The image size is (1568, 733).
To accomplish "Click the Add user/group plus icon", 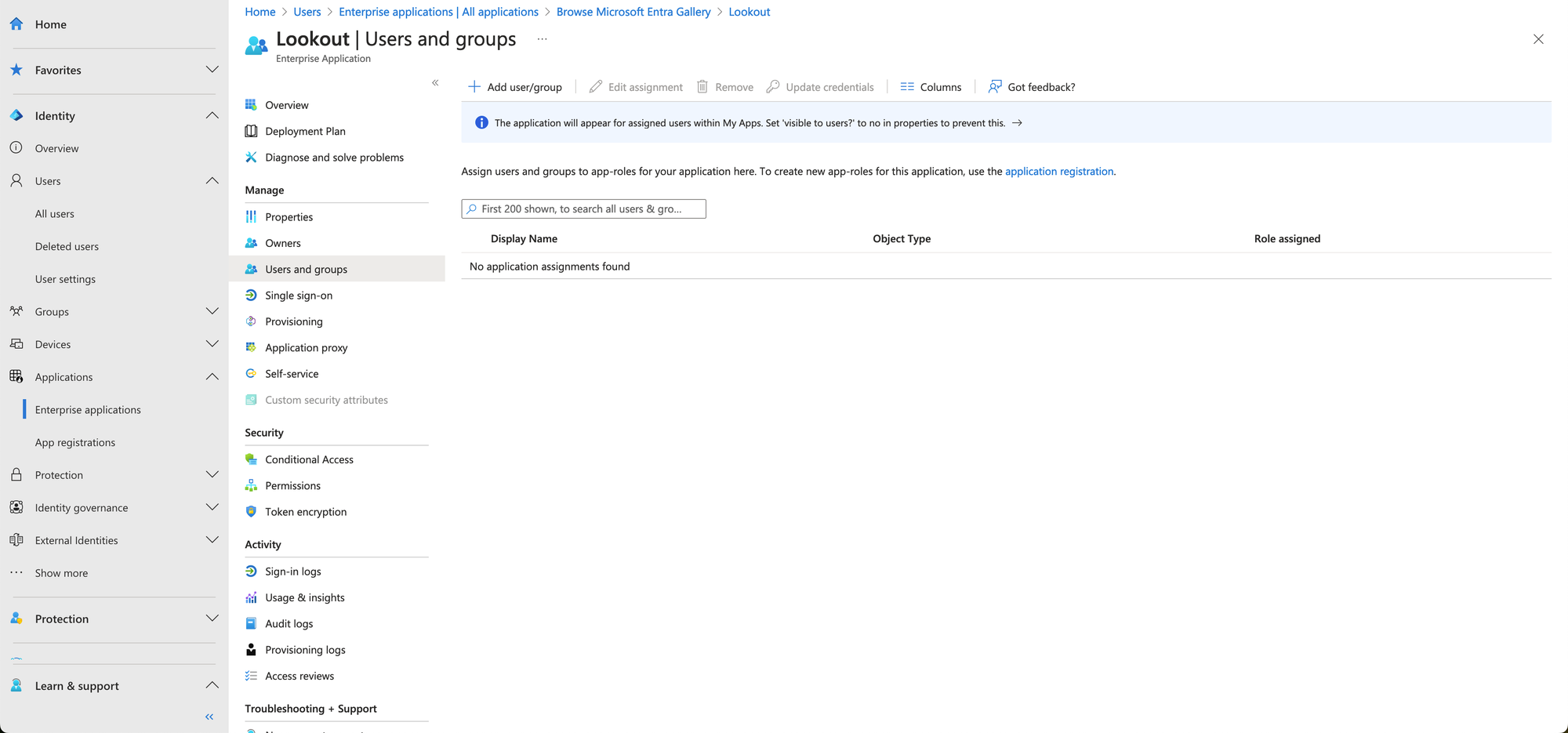I will (474, 87).
